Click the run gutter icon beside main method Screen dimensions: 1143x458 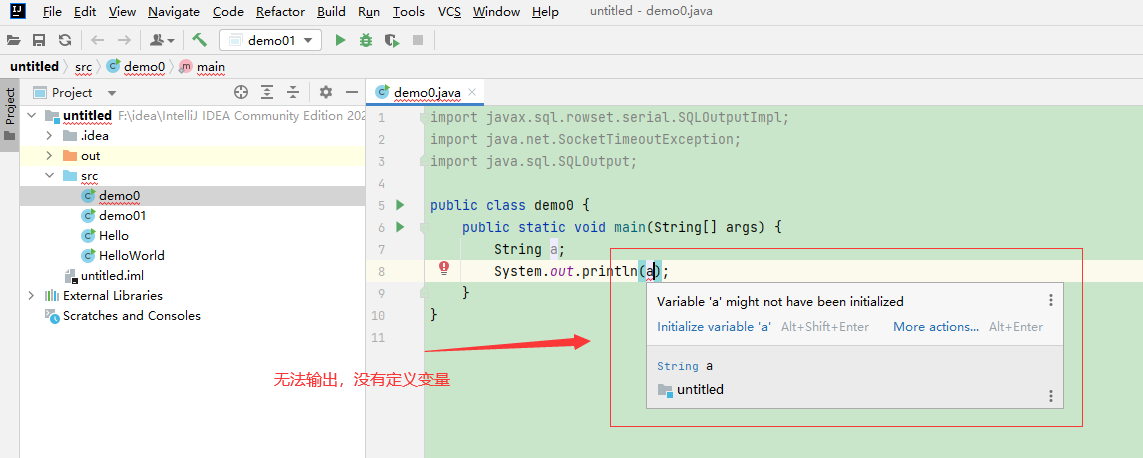point(399,228)
